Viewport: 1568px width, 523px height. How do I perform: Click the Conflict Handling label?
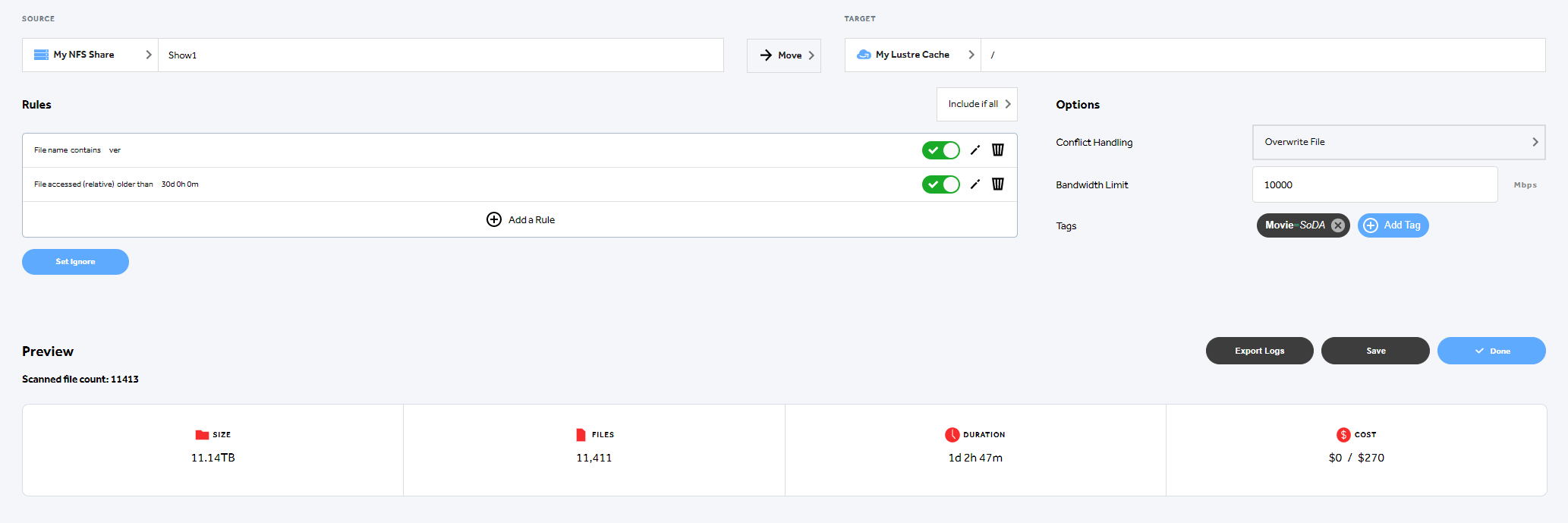click(x=1094, y=143)
